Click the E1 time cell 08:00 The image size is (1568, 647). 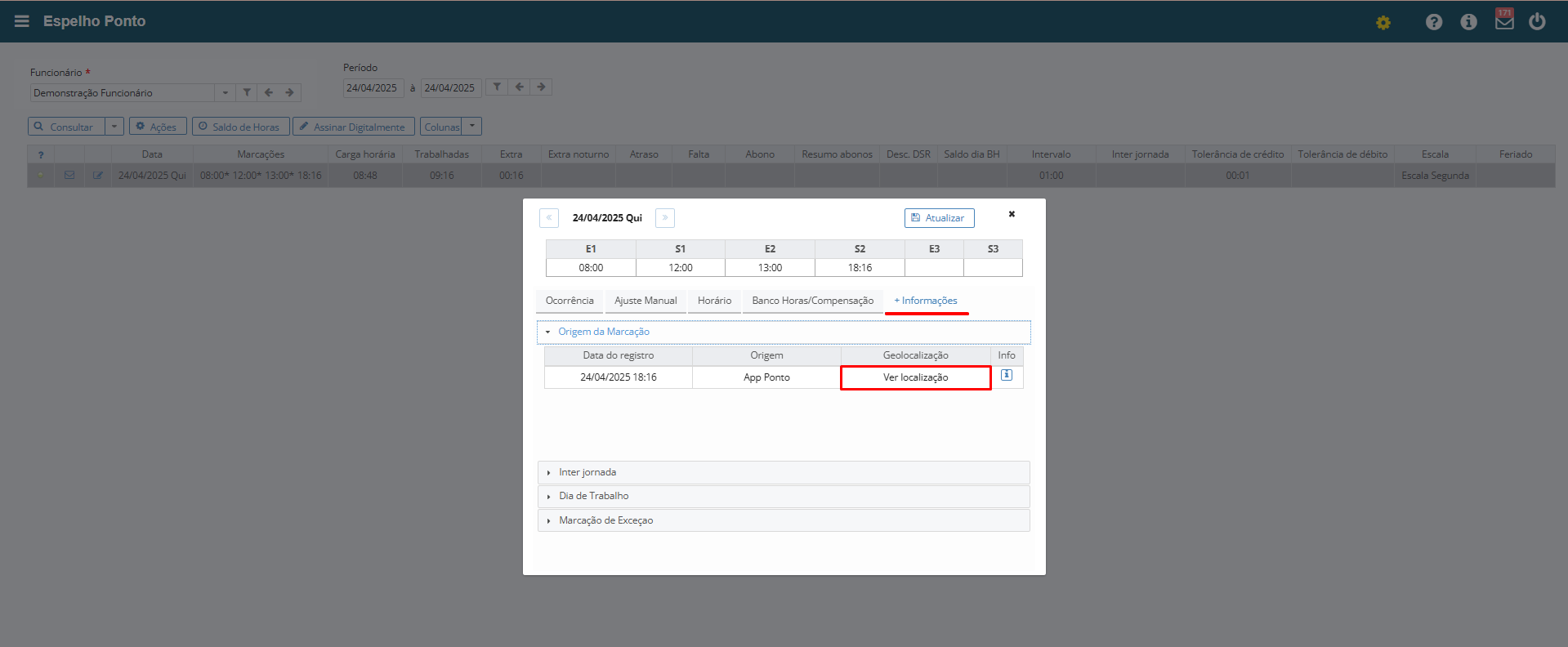(591, 268)
